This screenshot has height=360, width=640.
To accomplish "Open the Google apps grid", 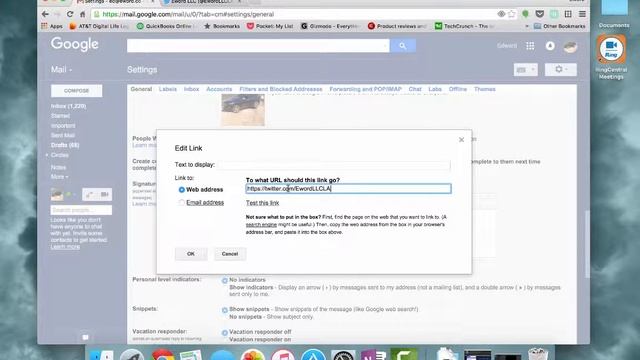I will click(x=530, y=46).
